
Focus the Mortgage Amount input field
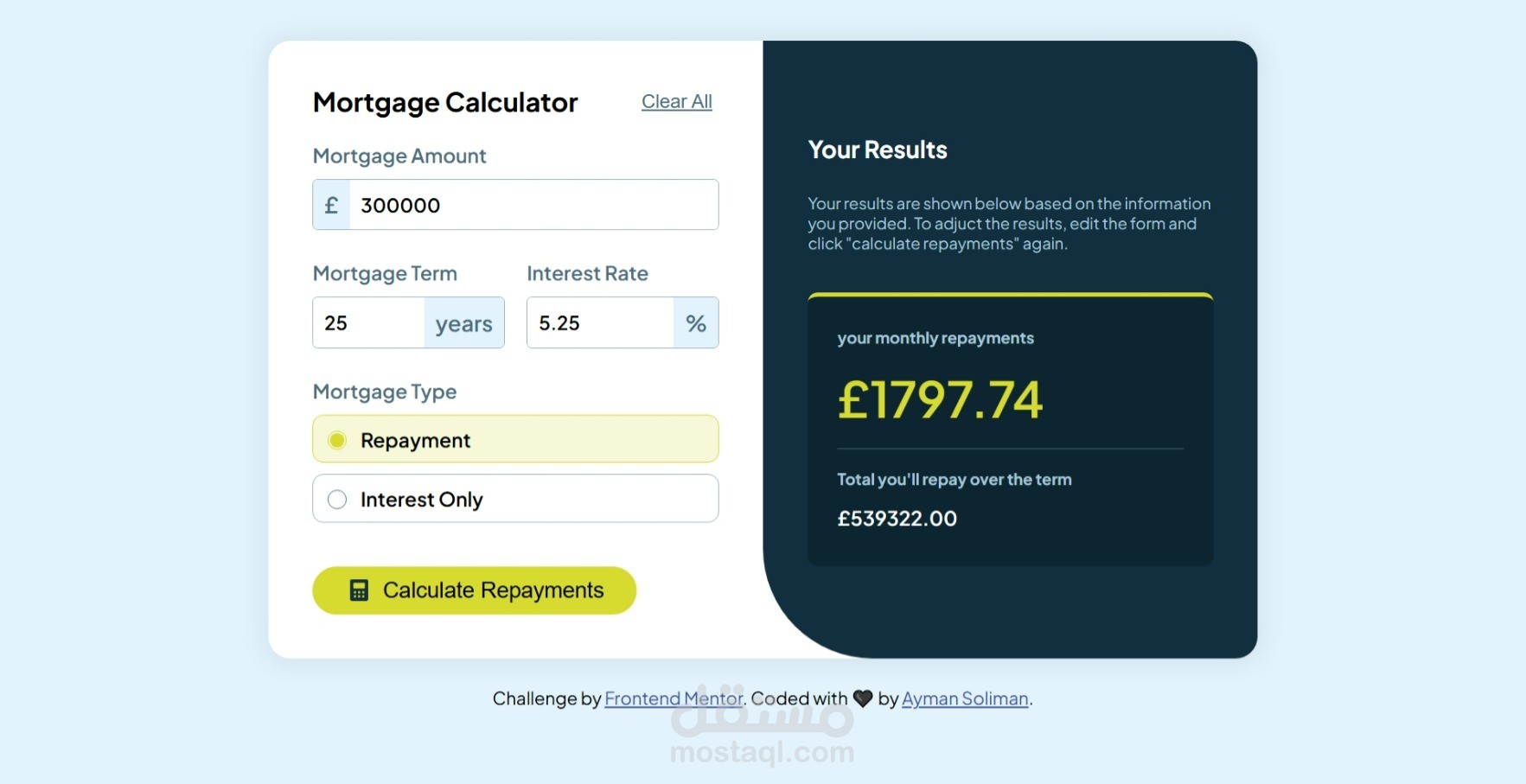click(x=533, y=205)
